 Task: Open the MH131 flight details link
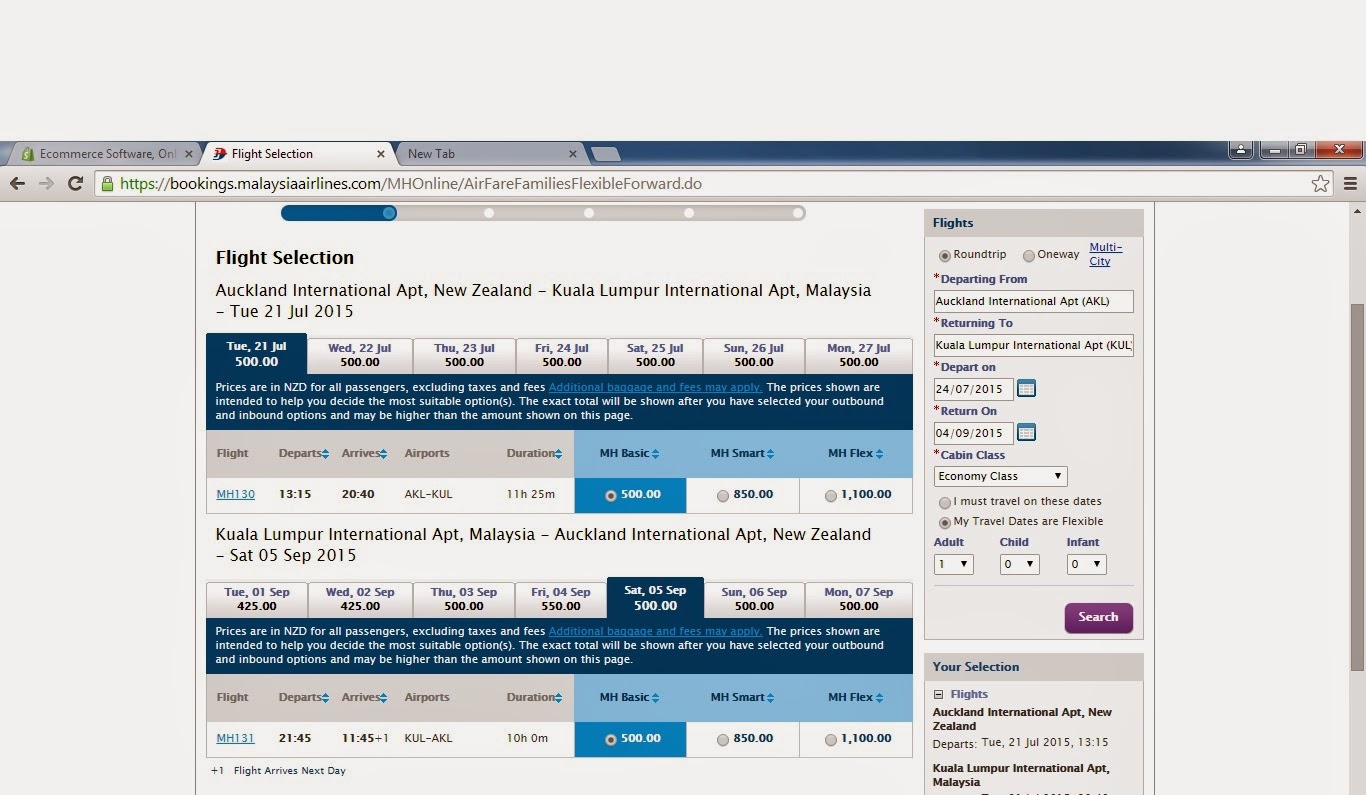pos(235,739)
